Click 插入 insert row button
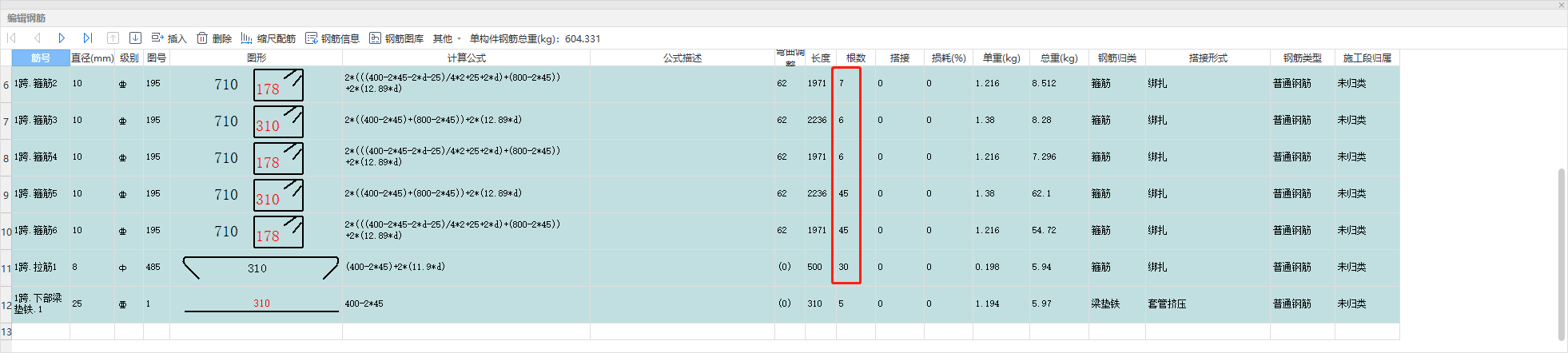The width and height of the screenshot is (1568, 353). (x=169, y=38)
